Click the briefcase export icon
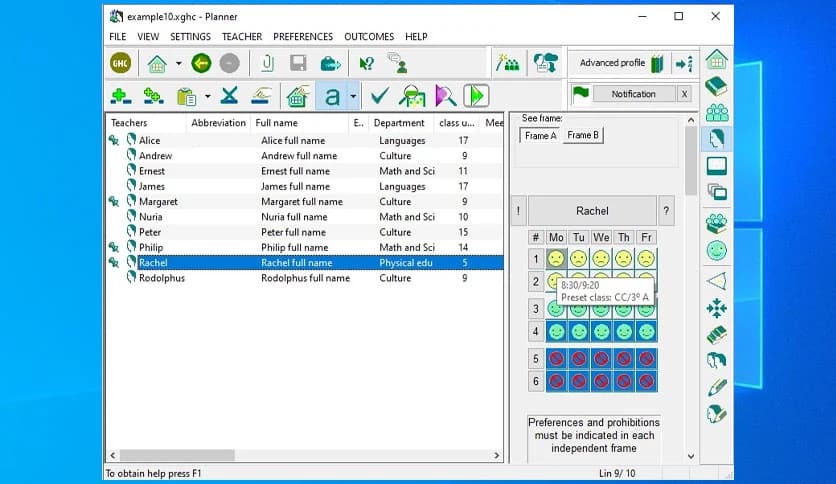The width and height of the screenshot is (836, 484). 331,64
